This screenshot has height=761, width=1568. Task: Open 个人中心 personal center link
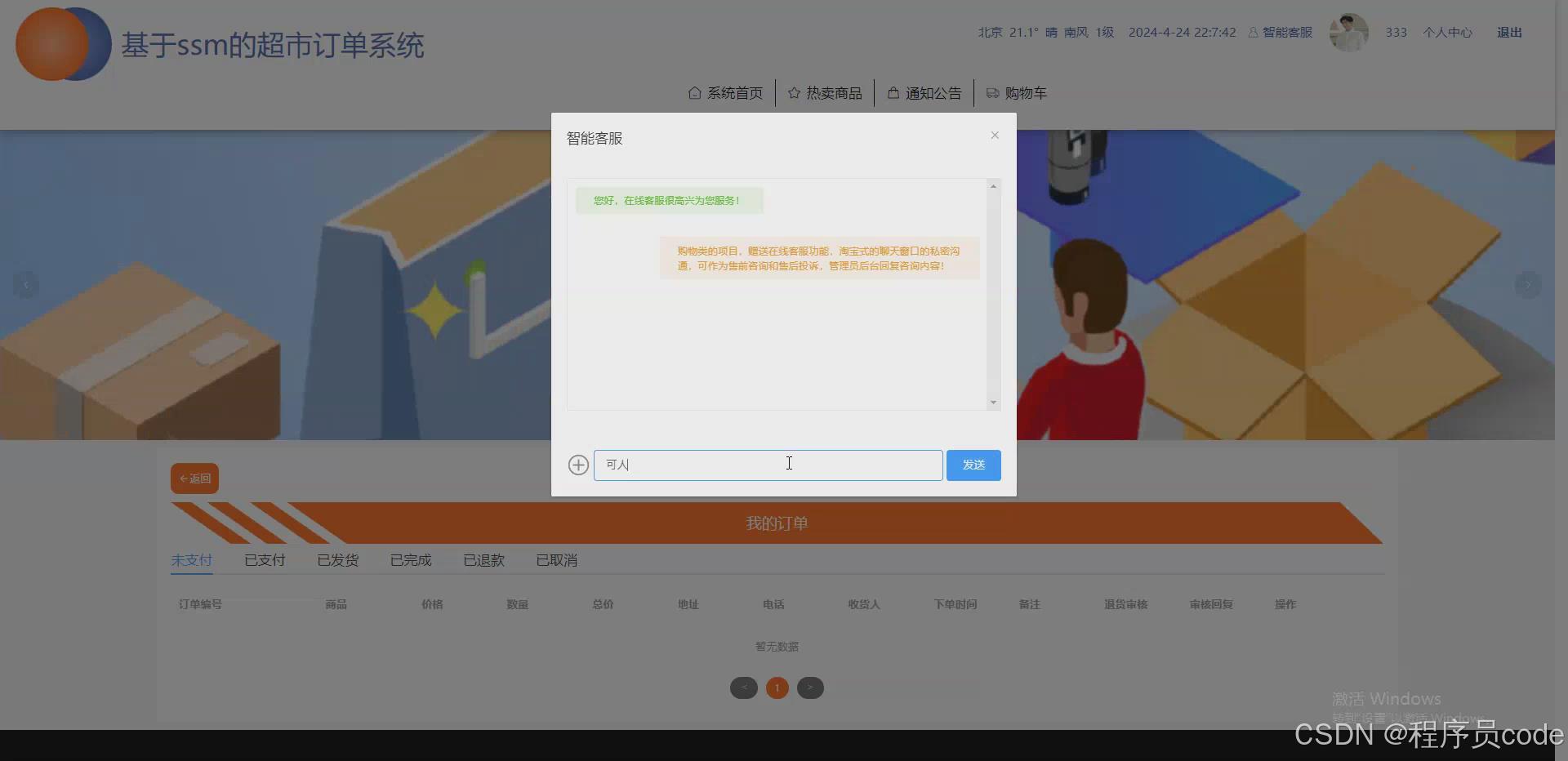tap(1447, 32)
